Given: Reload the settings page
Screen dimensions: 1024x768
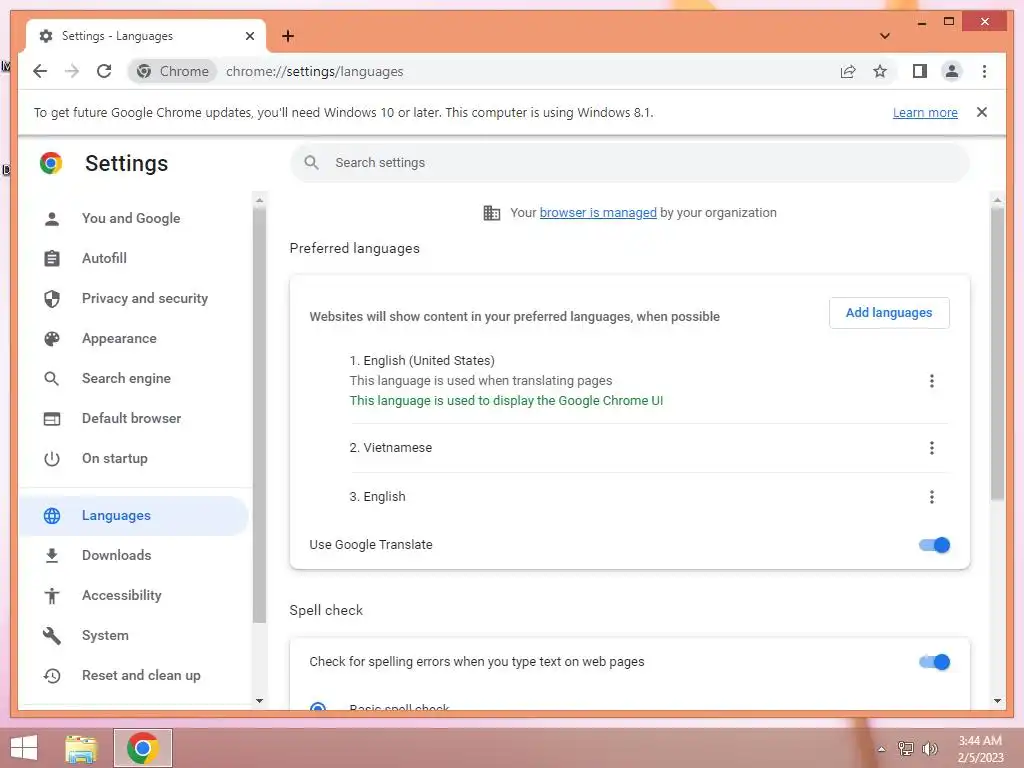Looking at the screenshot, I should (104, 71).
